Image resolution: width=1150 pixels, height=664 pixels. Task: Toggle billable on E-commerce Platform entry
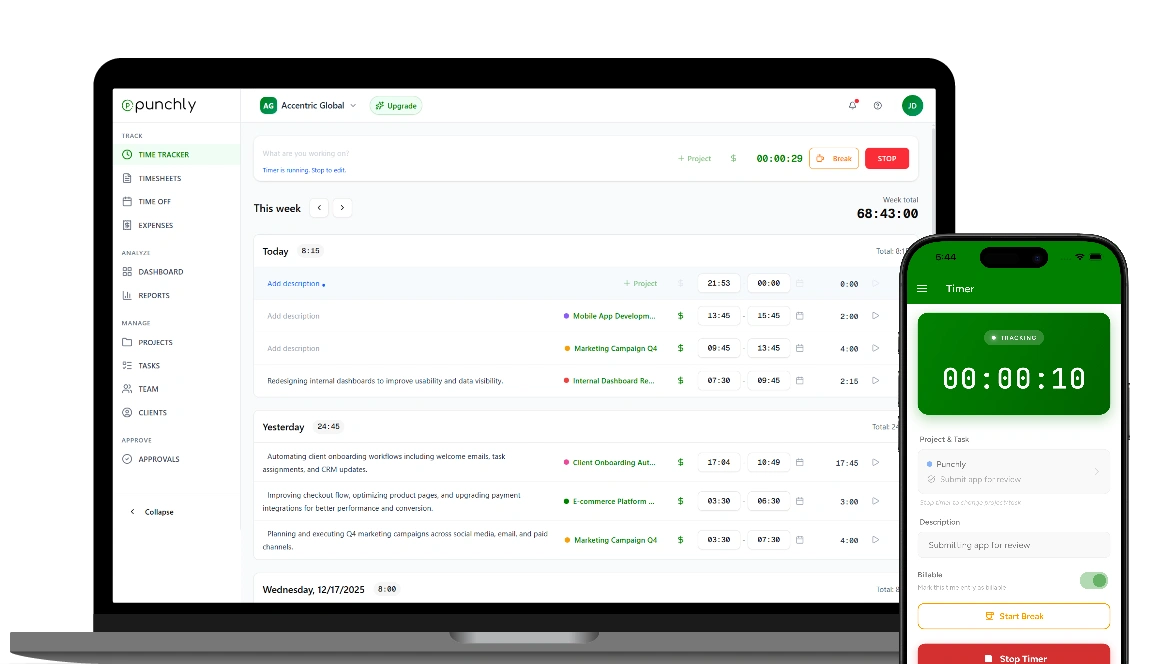coord(681,501)
